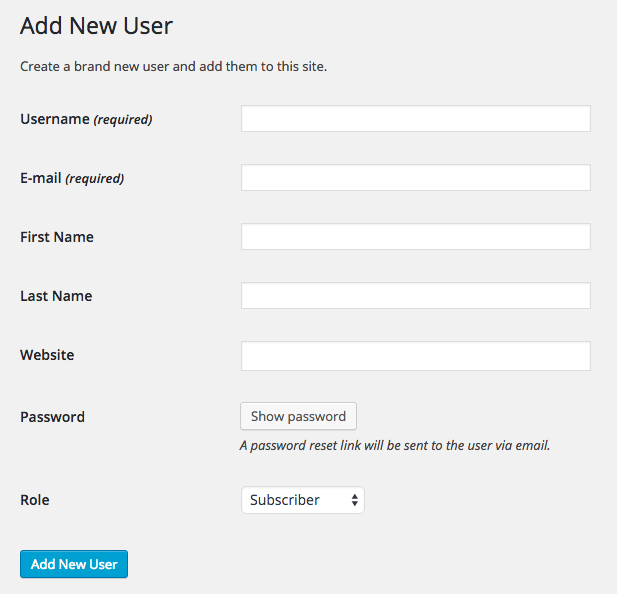
Task: Click the Website text field
Action: (415, 356)
